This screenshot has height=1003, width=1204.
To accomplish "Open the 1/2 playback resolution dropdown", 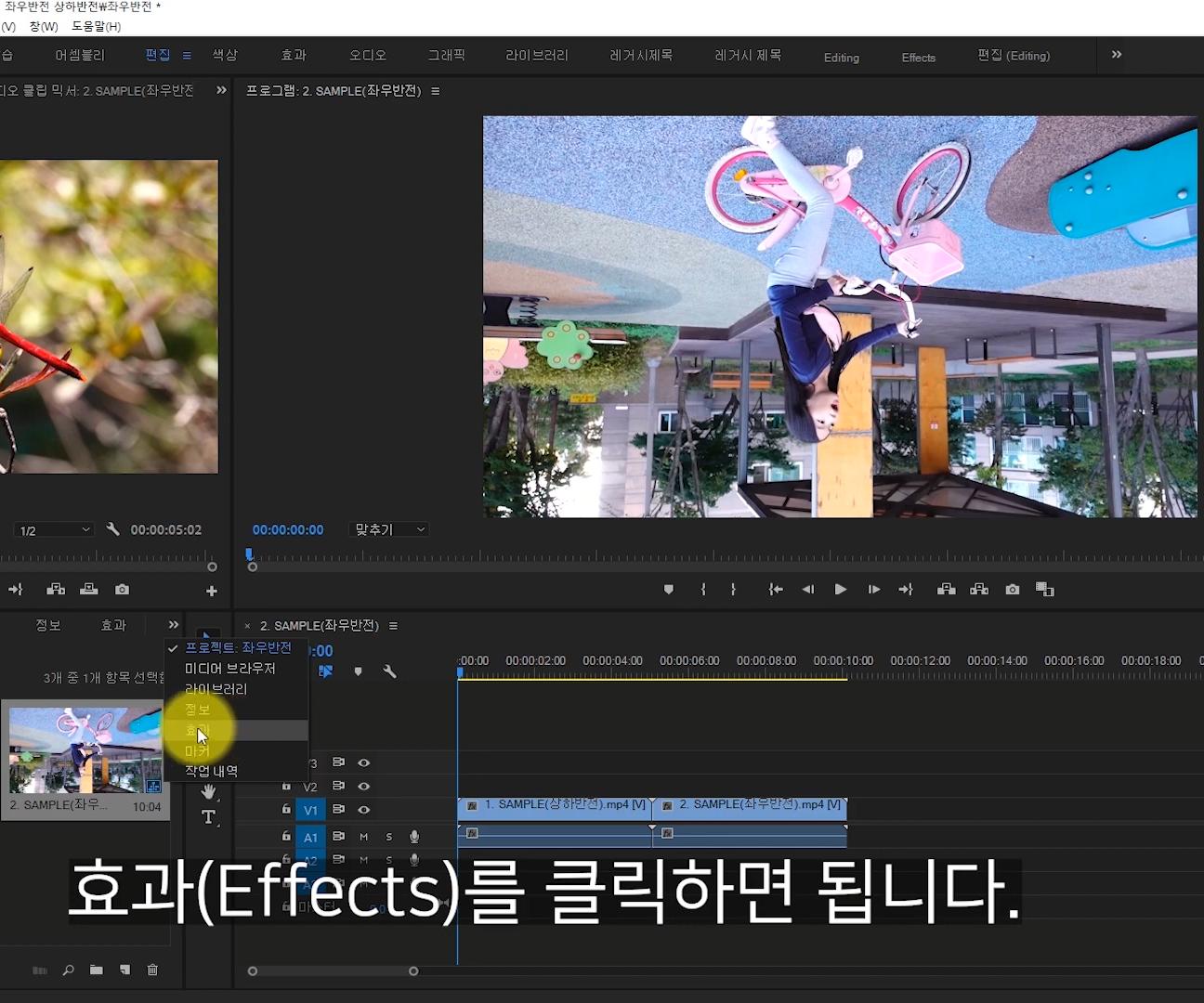I will [x=53, y=529].
